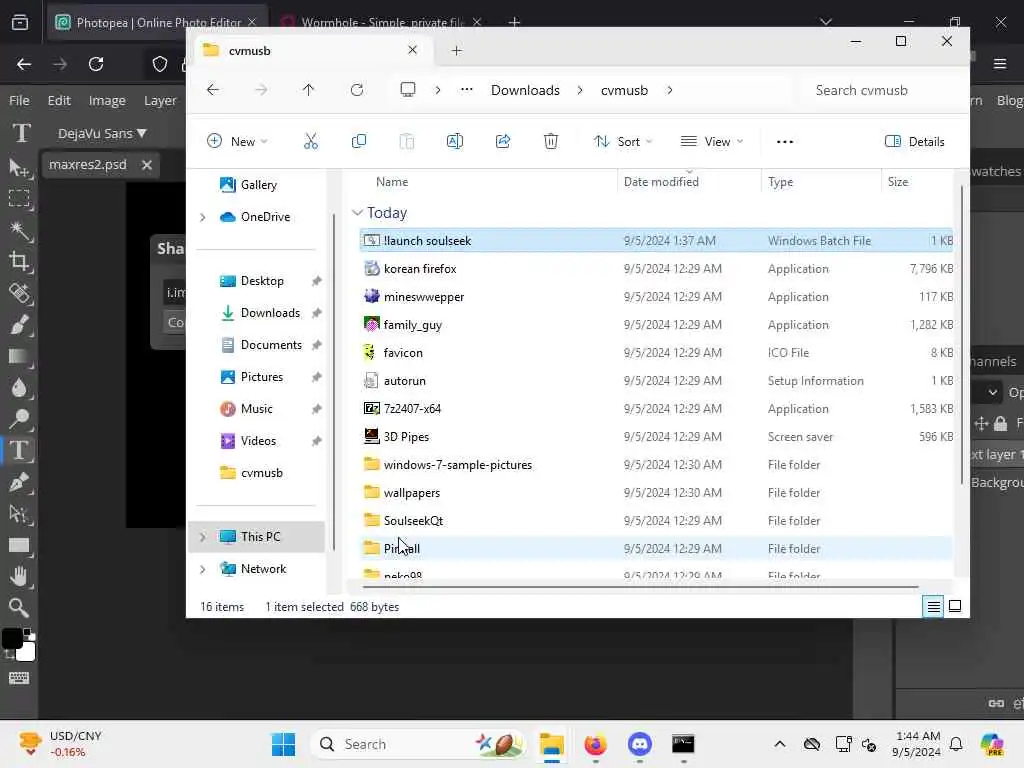Show hidden system tray icons
The image size is (1024, 768).
780,744
